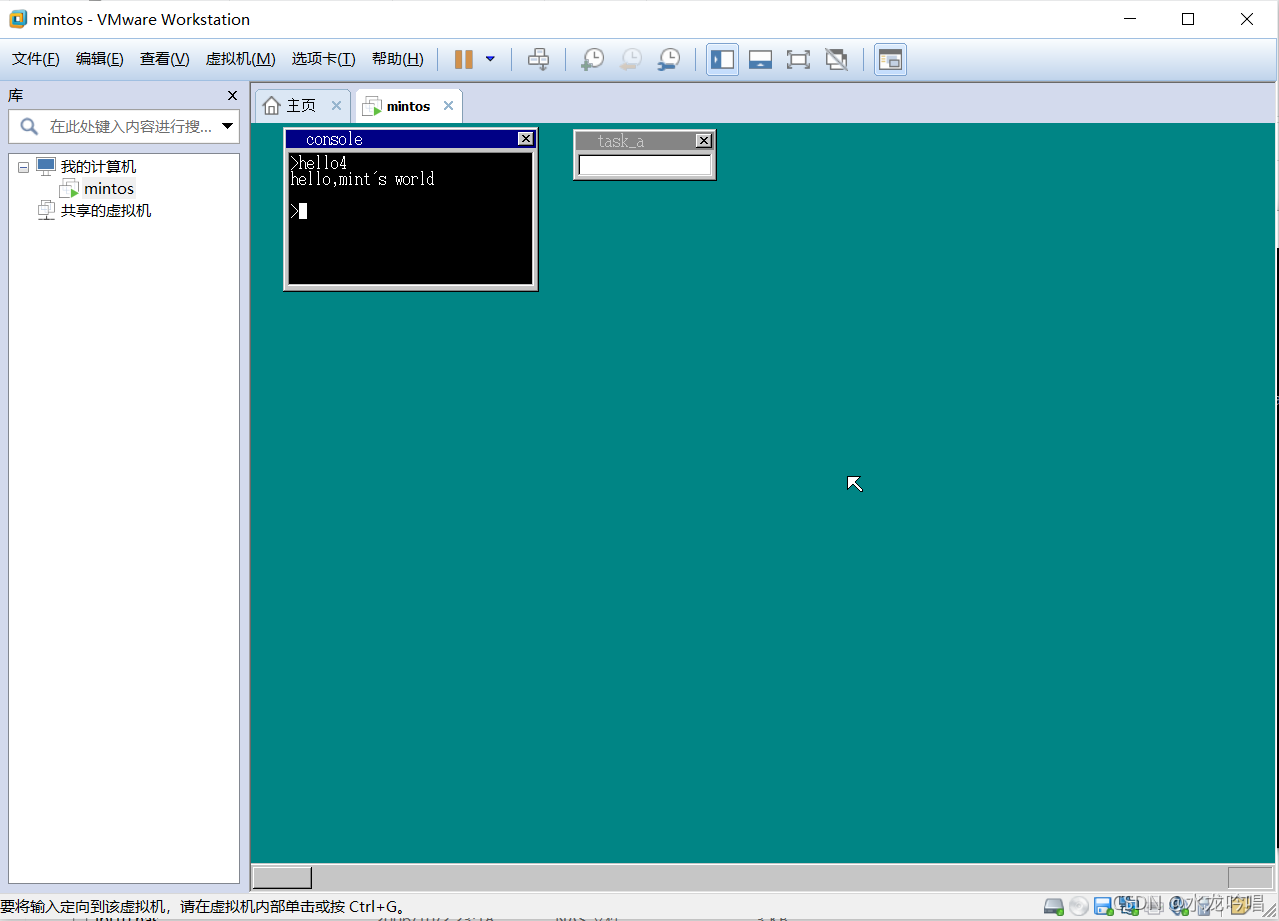Click the search magnifier icon in library

pyautogui.click(x=30, y=126)
